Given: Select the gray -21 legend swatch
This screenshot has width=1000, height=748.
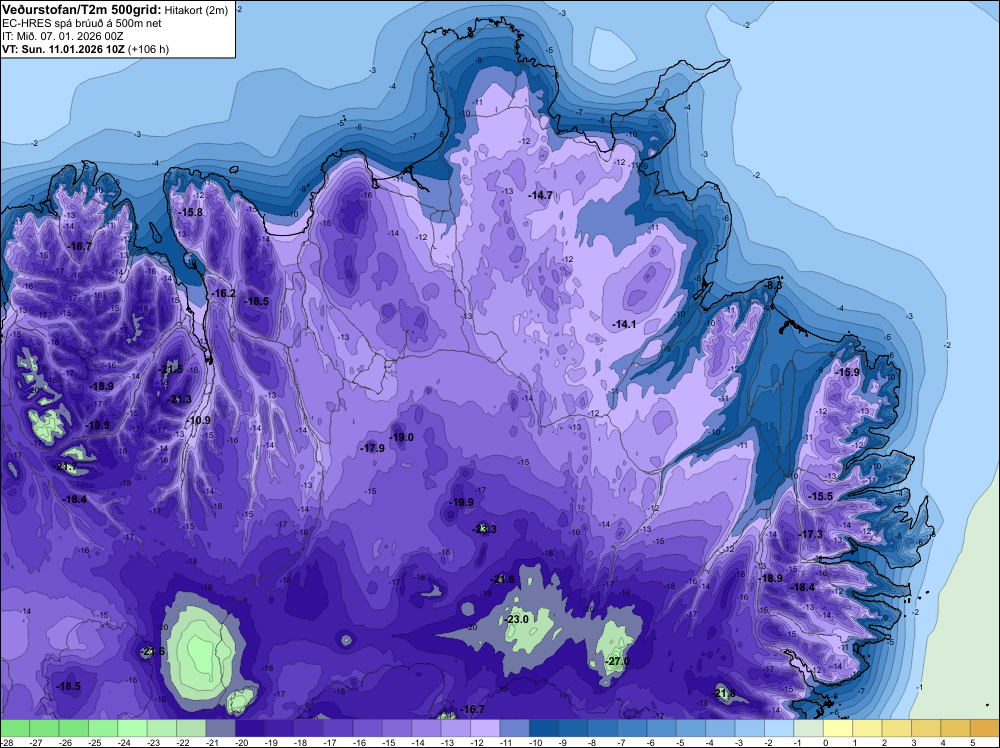Looking at the screenshot, I should pos(221,729).
